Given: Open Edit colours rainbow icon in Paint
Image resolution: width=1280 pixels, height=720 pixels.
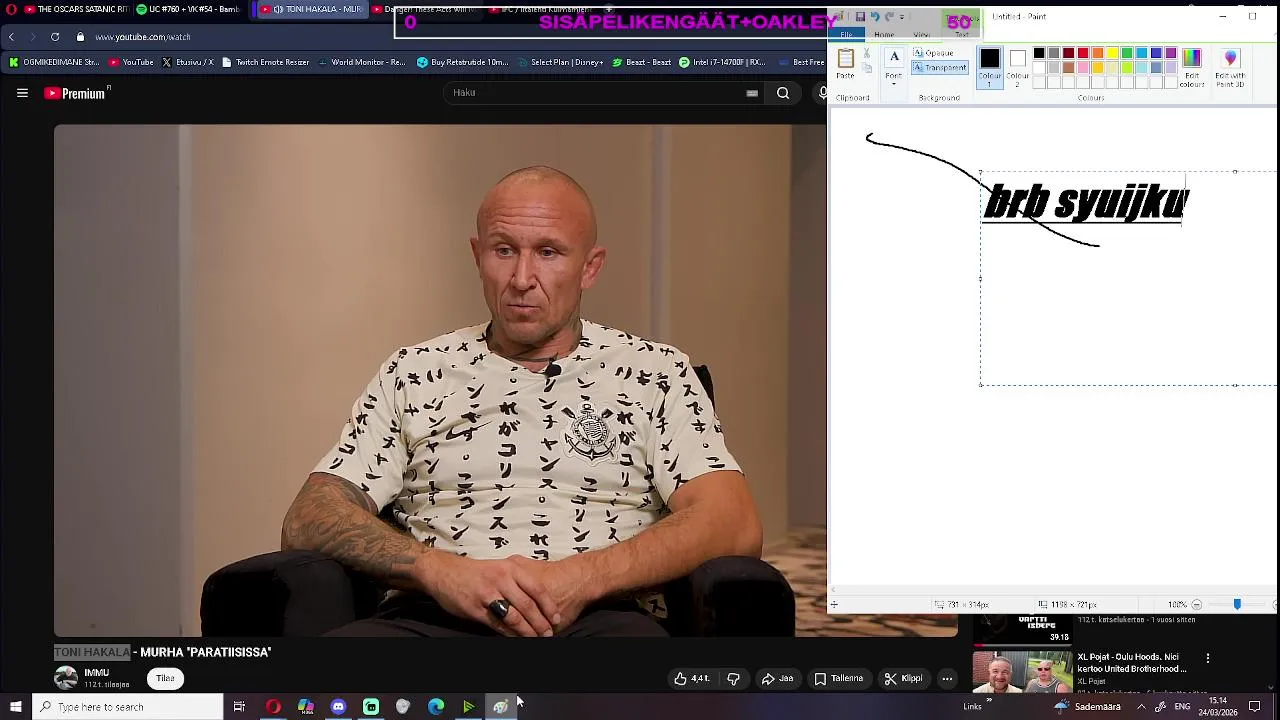Looking at the screenshot, I should (1191, 58).
